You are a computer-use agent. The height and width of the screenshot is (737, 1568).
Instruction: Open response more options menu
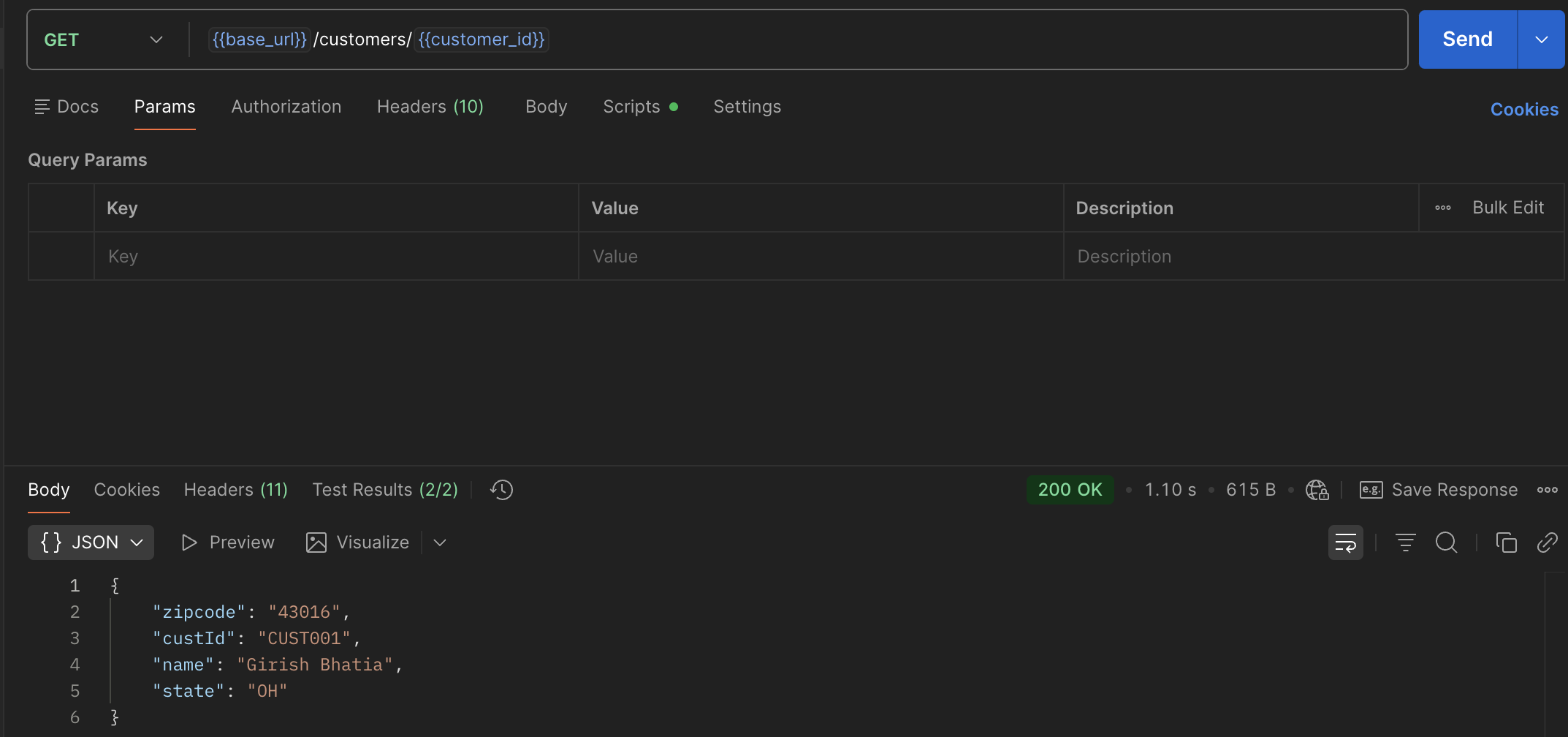point(1547,490)
